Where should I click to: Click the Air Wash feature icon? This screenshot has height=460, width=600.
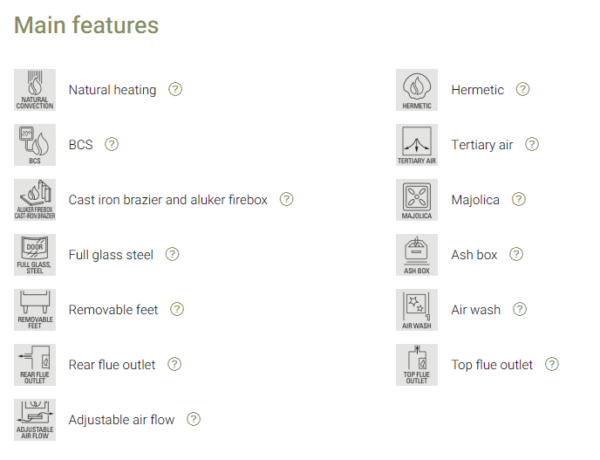point(417,310)
